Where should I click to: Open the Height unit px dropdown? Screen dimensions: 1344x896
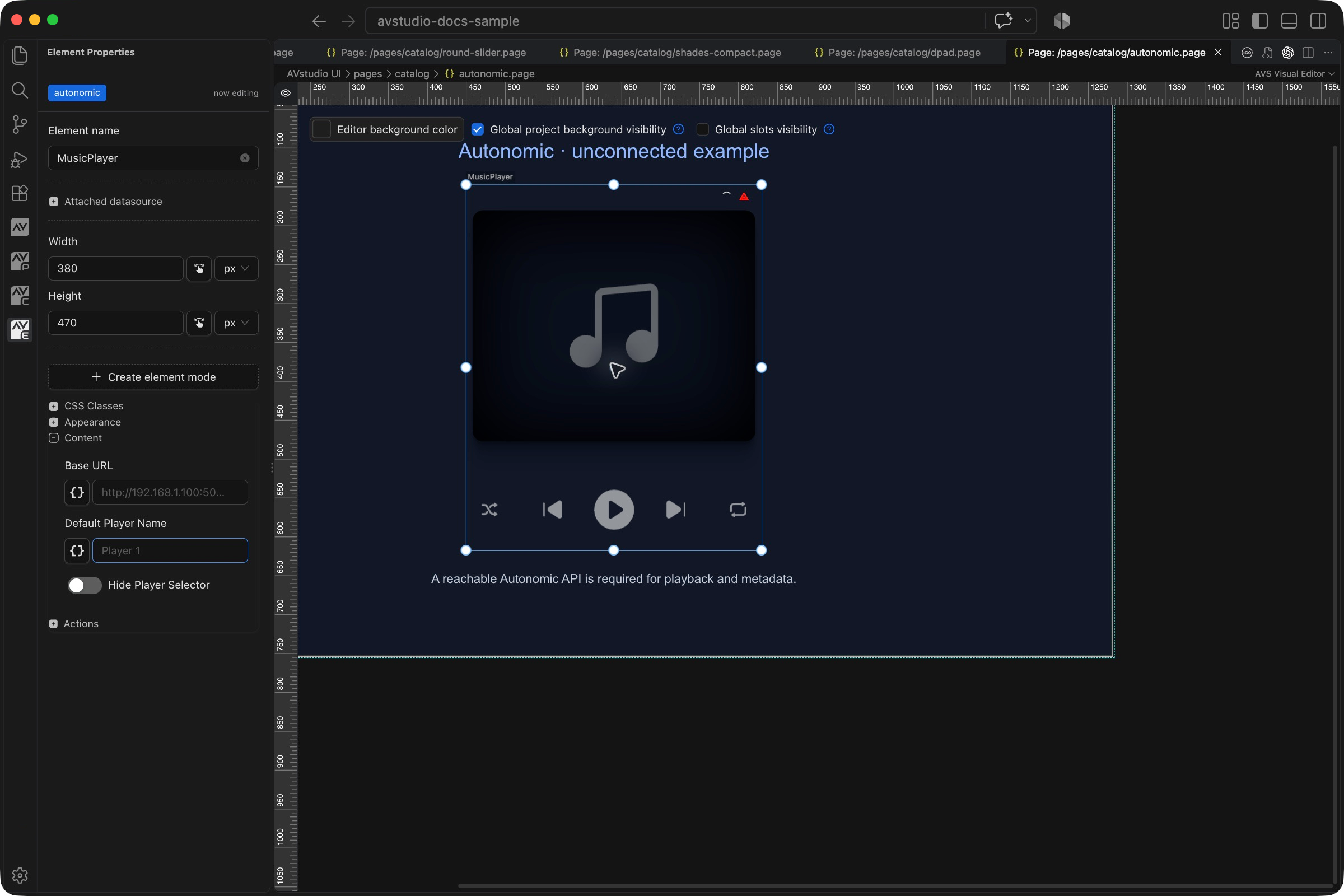(x=236, y=323)
